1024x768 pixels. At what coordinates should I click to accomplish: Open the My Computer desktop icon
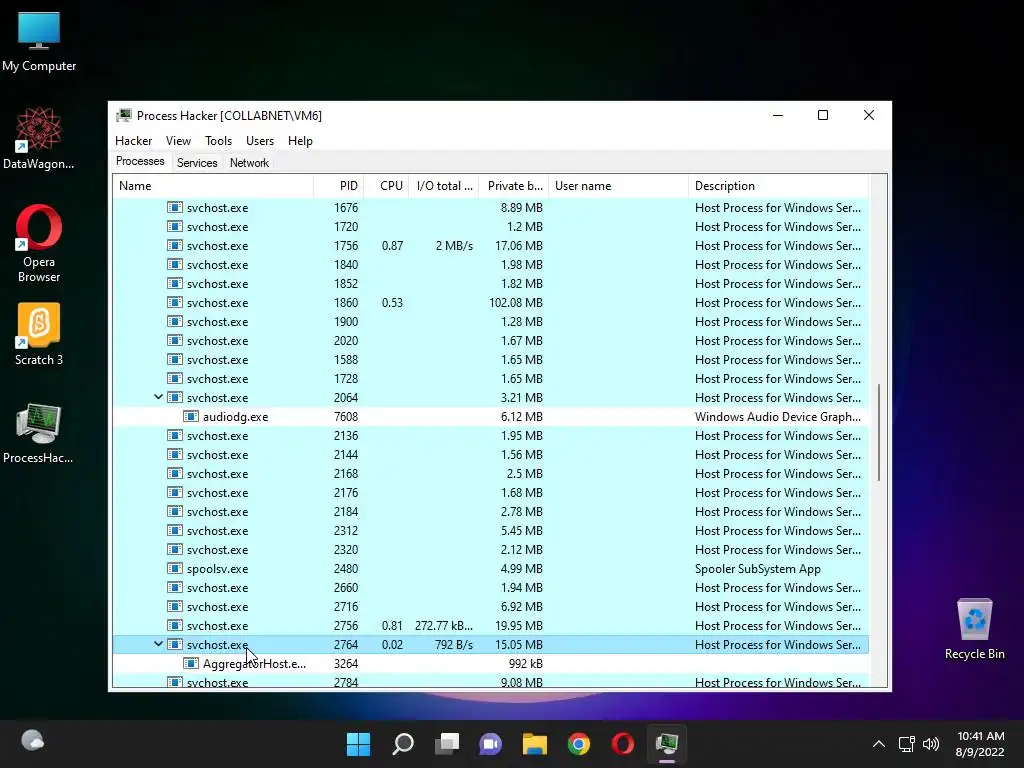click(x=39, y=41)
